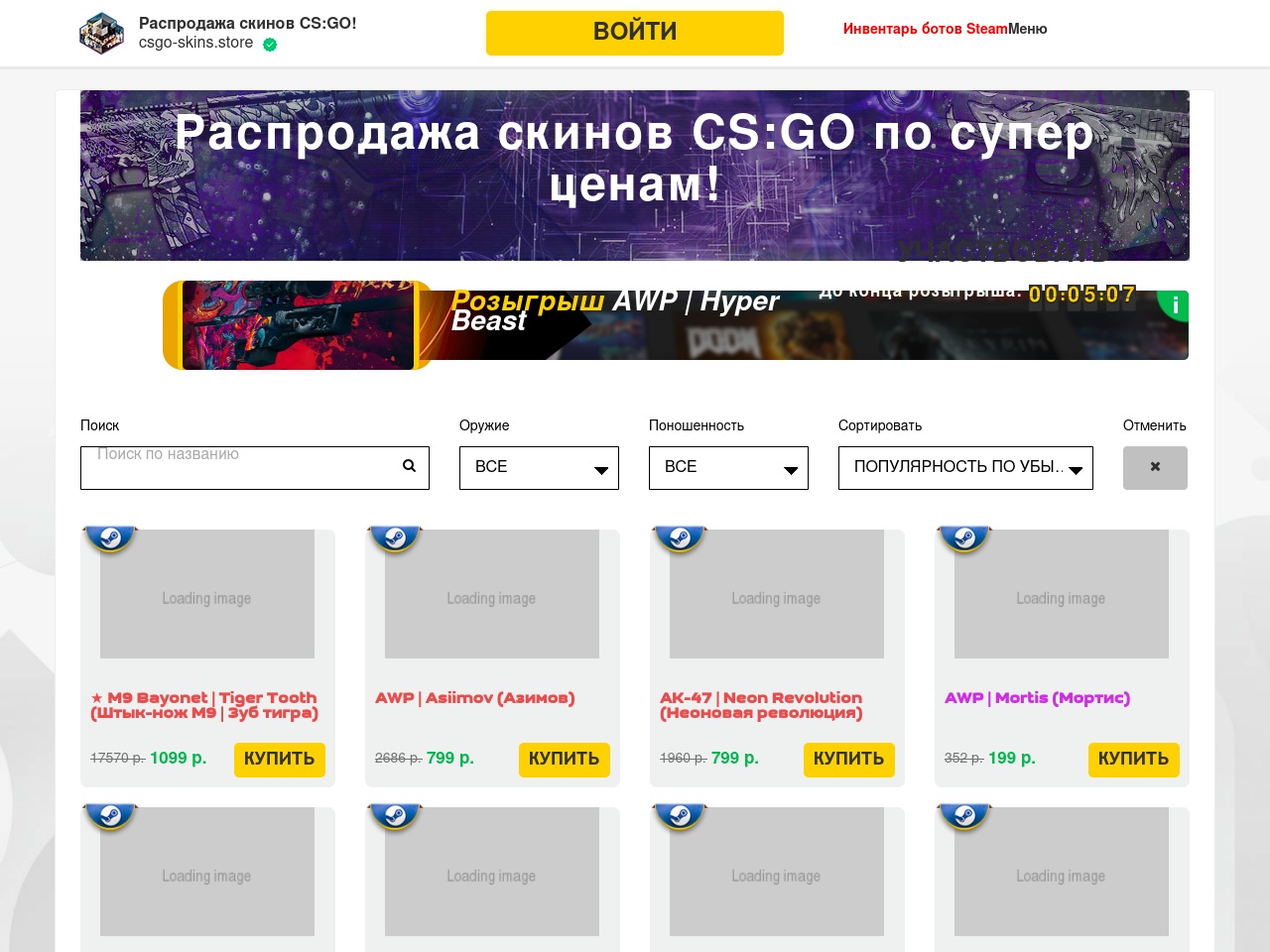This screenshot has height=952, width=1270.
Task: Click the search magnifier icon
Action: click(x=409, y=466)
